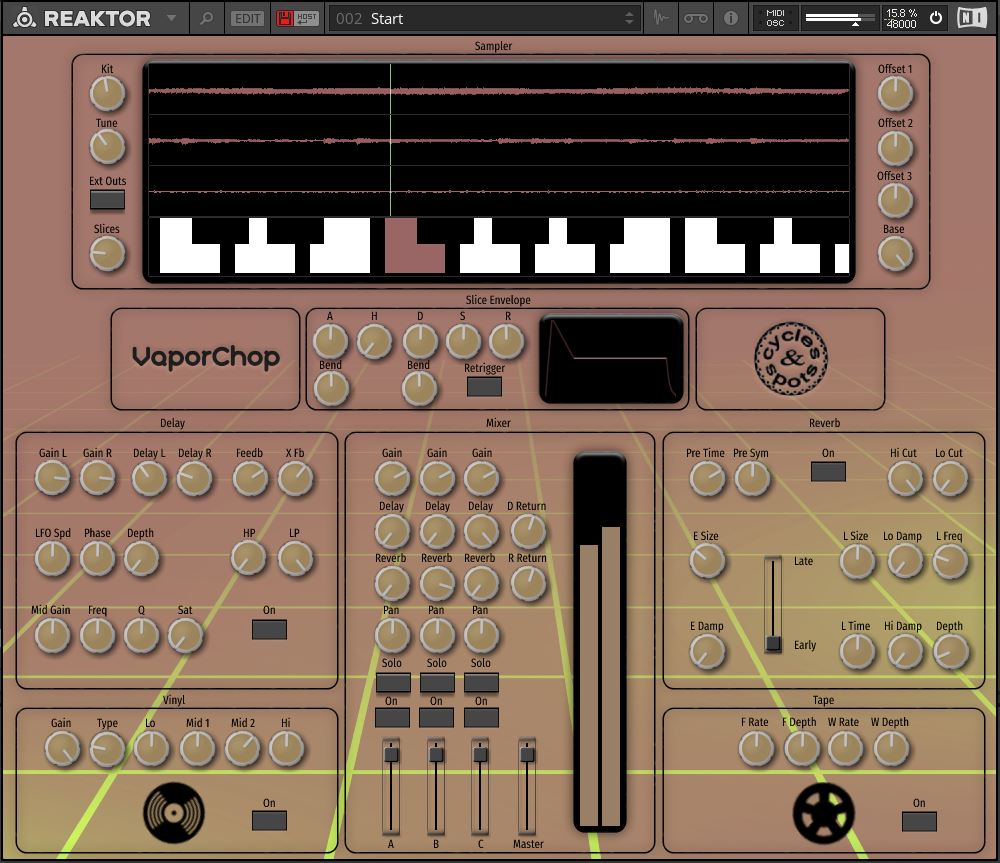The width and height of the screenshot is (1000, 863).
Task: Enable the Vinyl On switch
Action: point(269,820)
